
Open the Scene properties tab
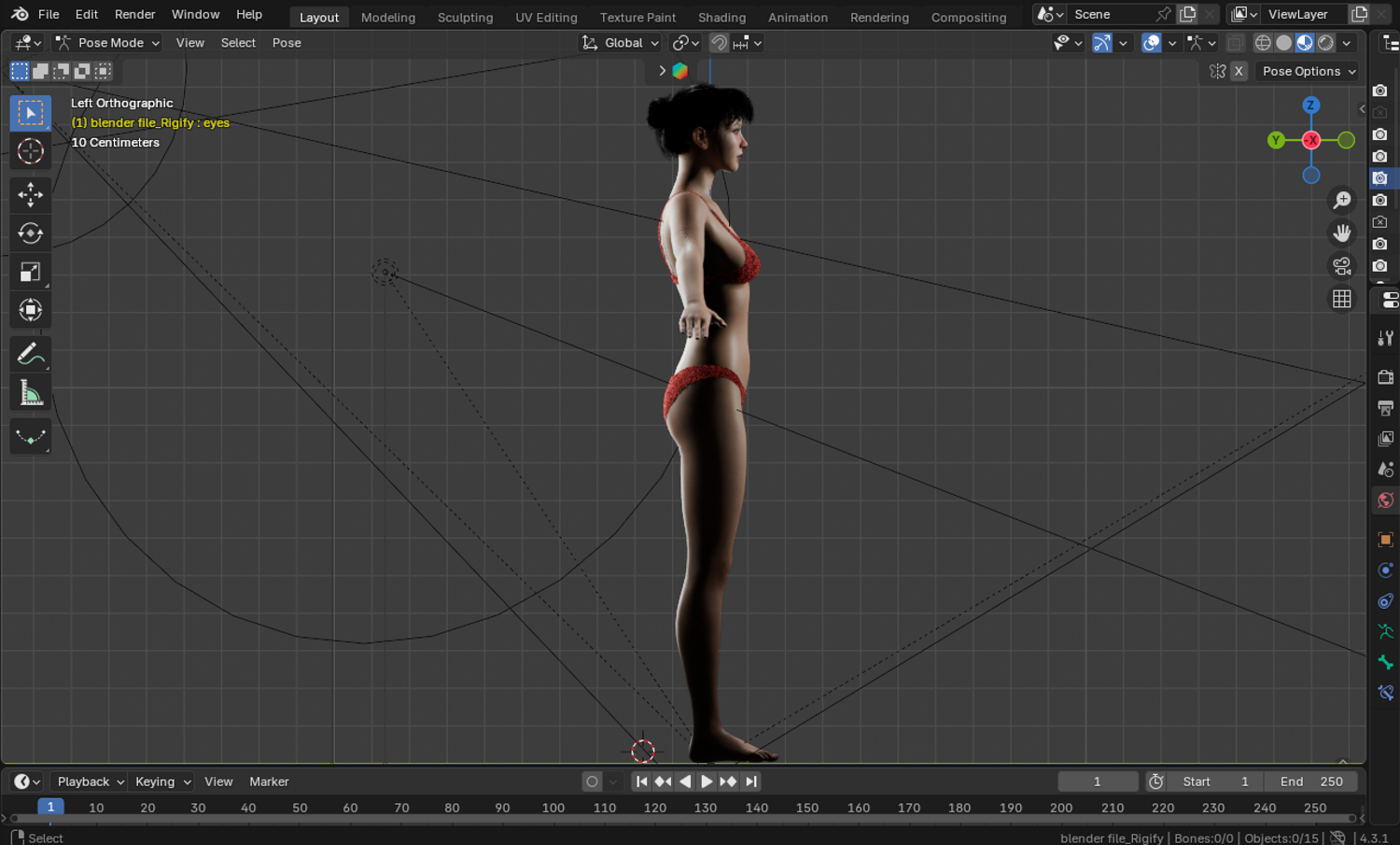1385,470
